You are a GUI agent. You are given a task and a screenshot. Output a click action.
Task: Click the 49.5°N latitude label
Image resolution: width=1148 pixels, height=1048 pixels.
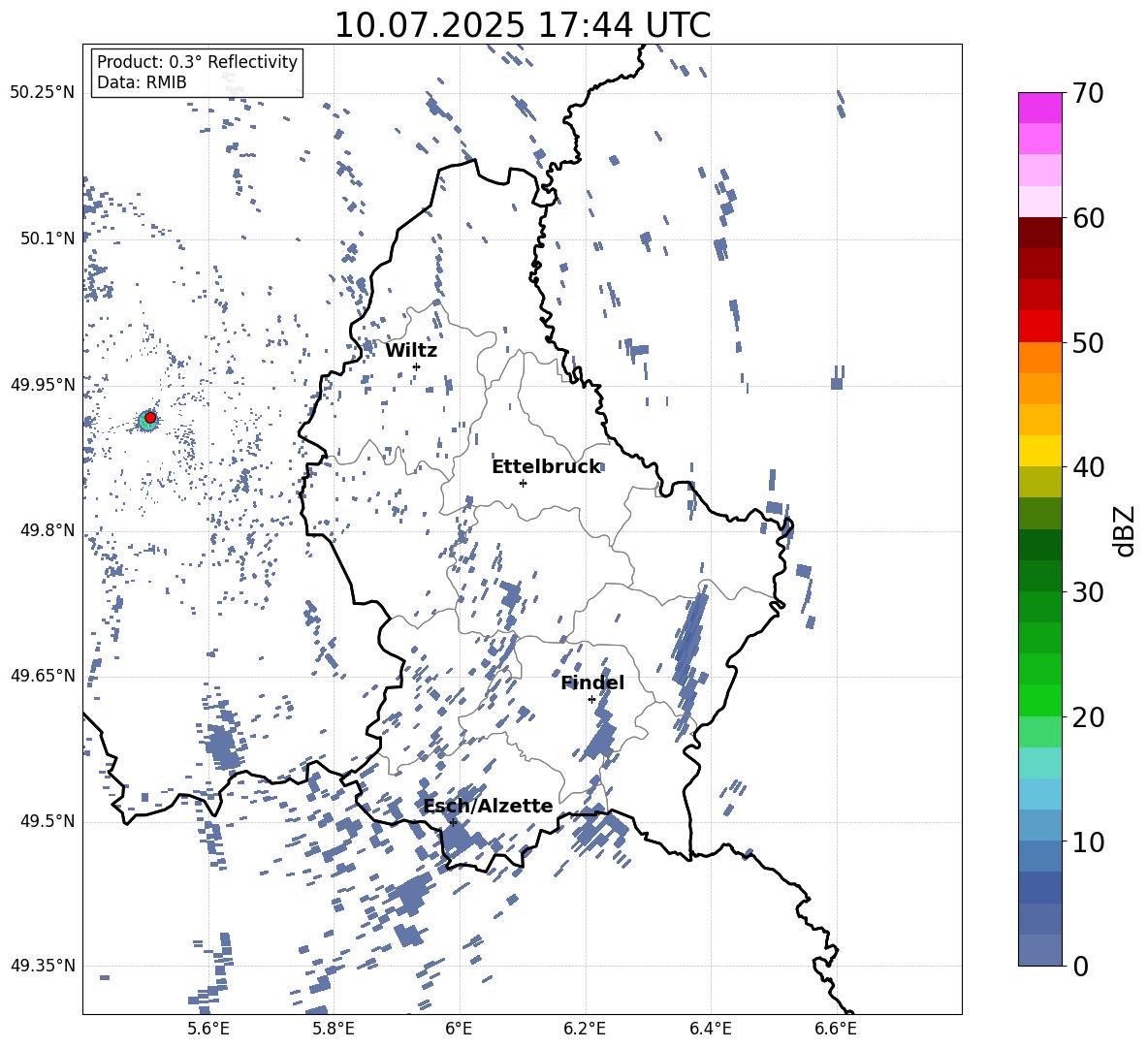coord(48,821)
